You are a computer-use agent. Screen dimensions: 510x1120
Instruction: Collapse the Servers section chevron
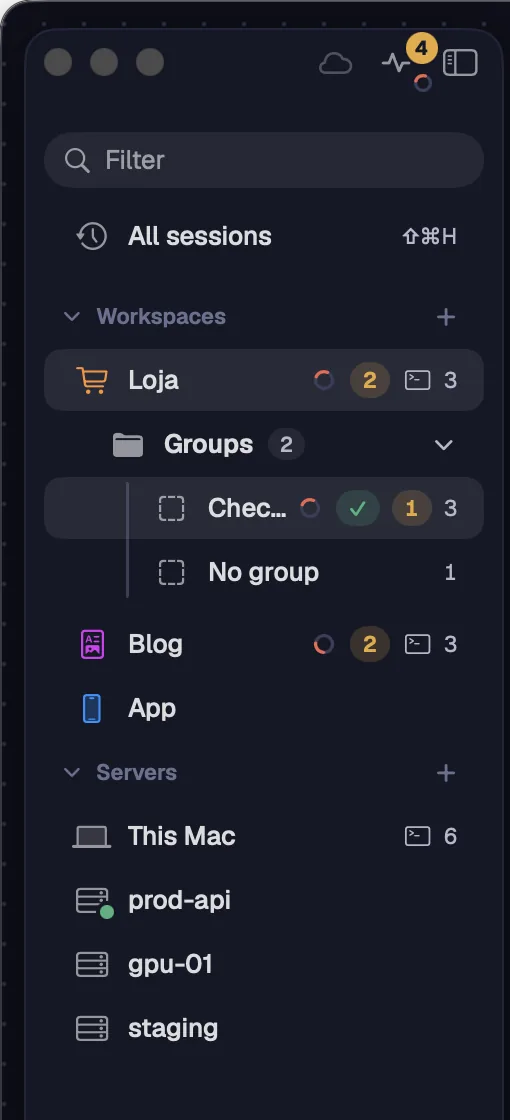[x=72, y=773]
